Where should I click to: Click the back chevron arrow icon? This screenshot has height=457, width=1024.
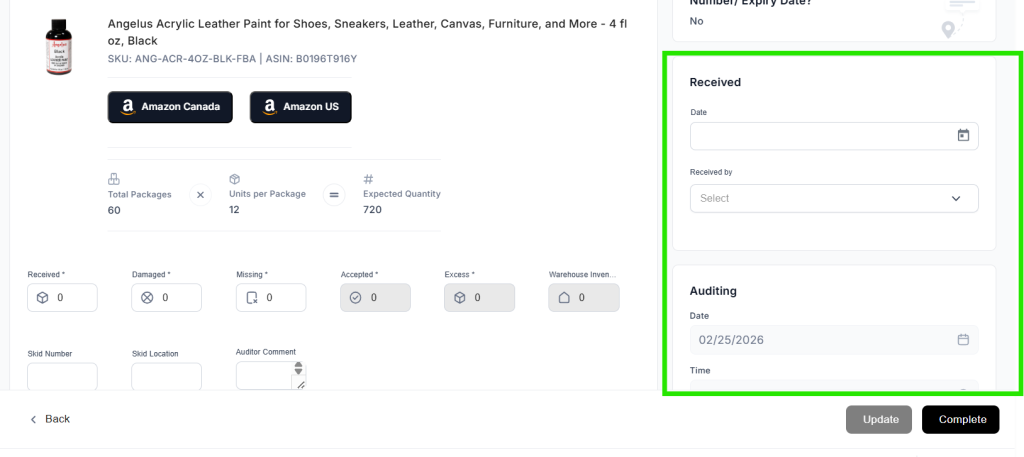33,419
